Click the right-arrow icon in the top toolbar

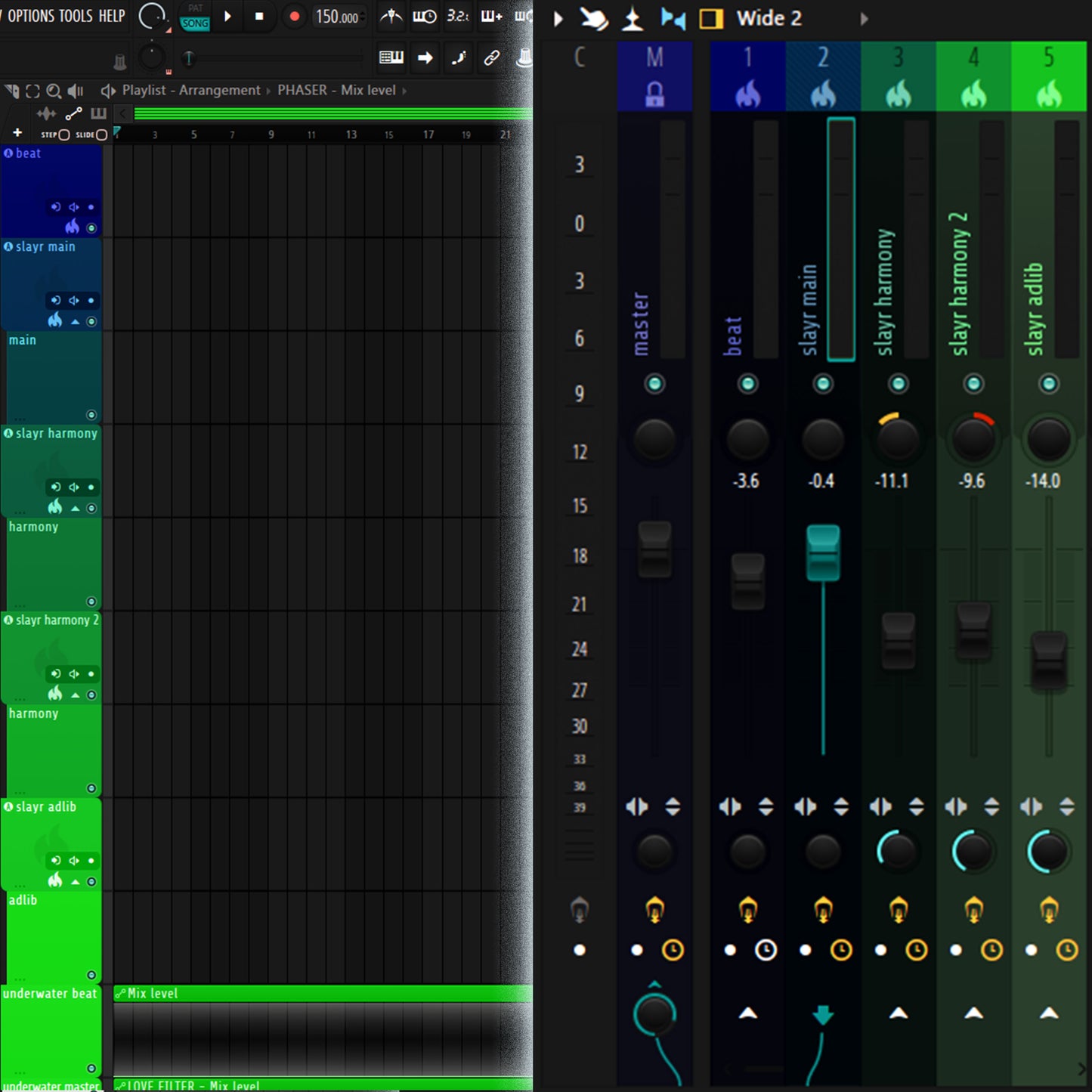(425, 57)
